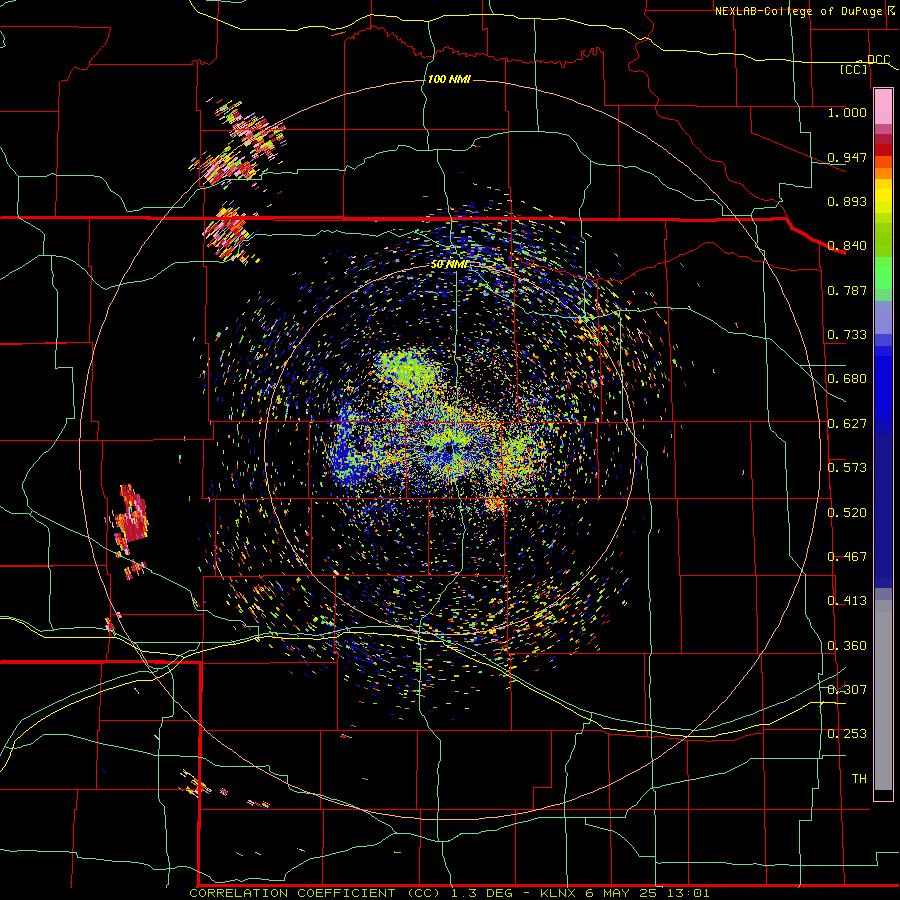
Task: Pick the bright green segment of the color bar
Action: tap(883, 273)
